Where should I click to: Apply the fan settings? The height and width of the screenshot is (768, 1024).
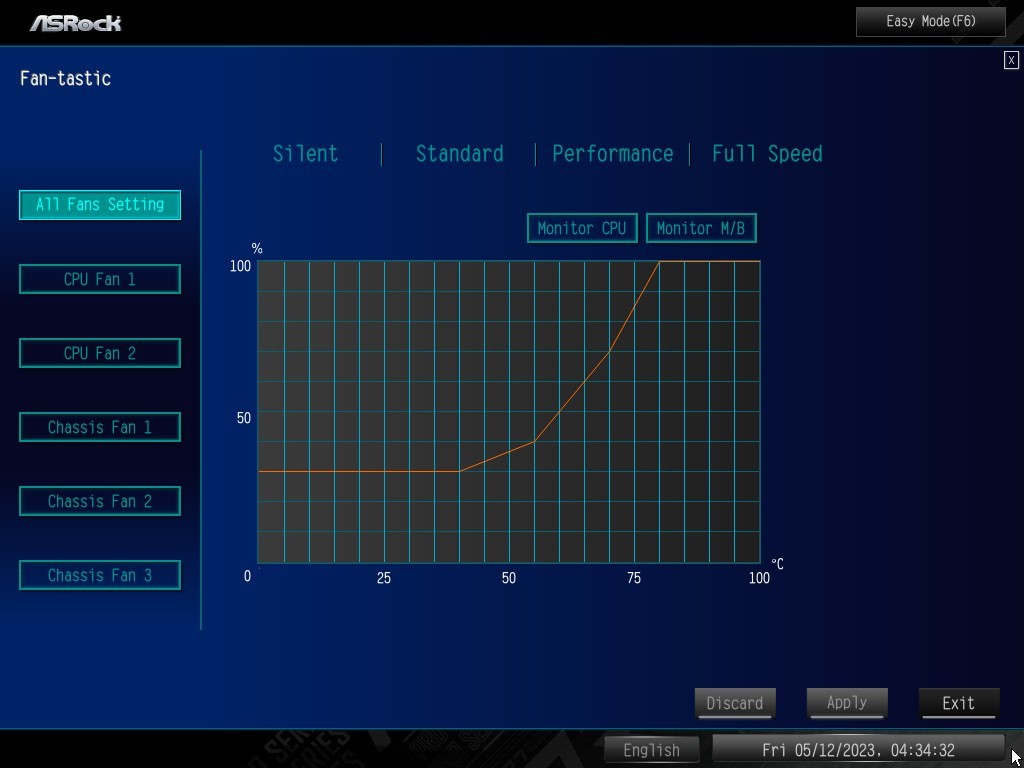click(847, 703)
